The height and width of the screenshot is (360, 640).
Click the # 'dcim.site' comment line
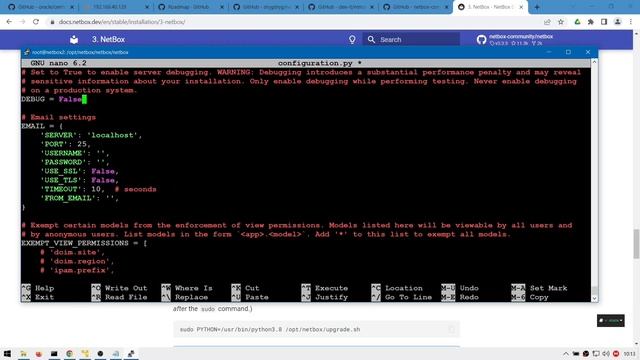[73, 252]
